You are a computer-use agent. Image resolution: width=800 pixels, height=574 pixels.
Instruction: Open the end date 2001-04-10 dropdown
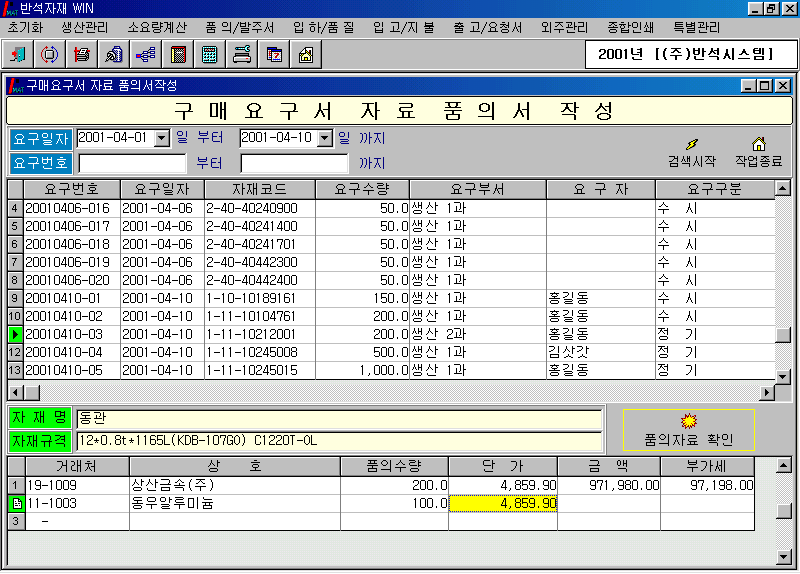[x=324, y=138]
